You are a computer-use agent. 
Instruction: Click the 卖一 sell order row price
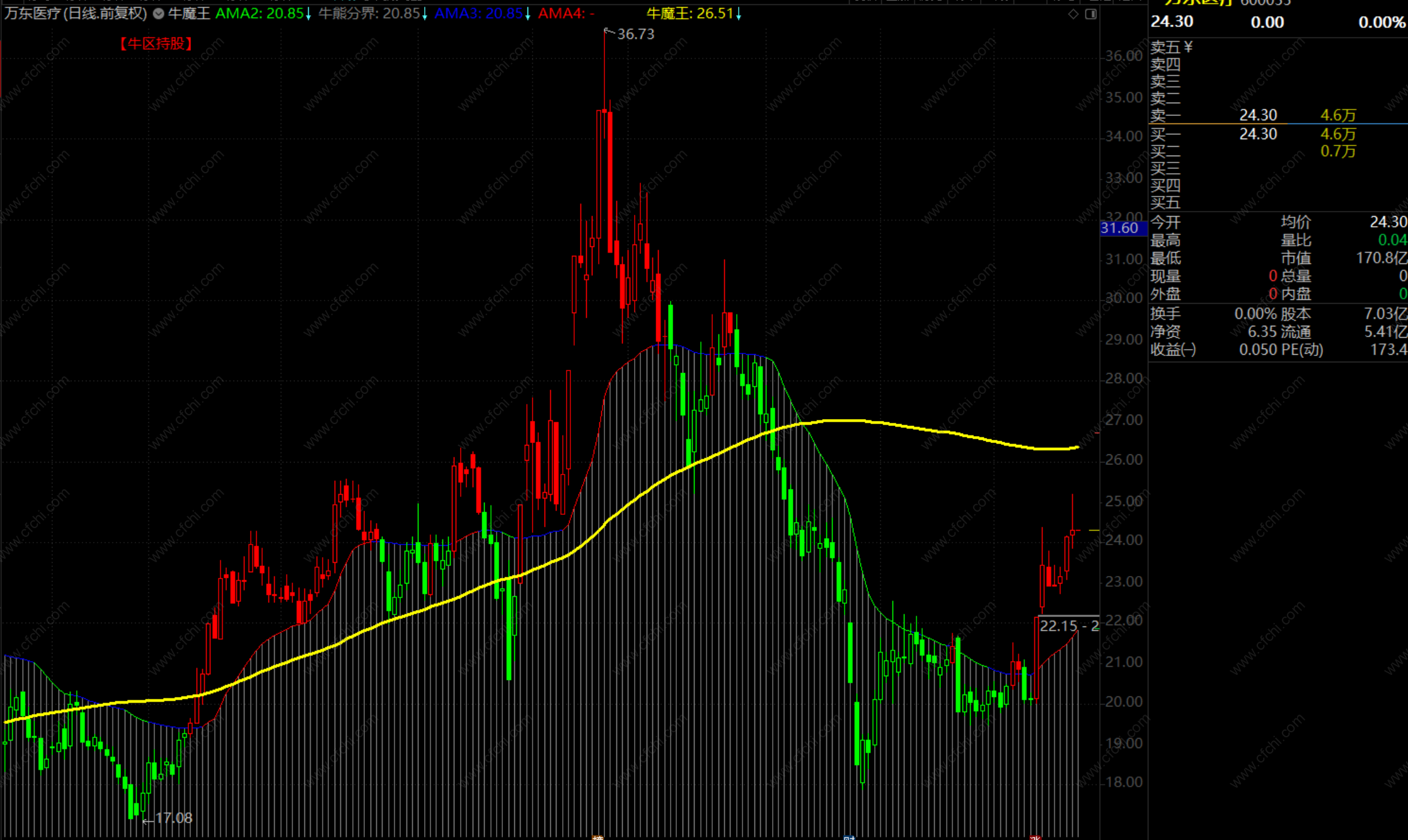point(1258,115)
